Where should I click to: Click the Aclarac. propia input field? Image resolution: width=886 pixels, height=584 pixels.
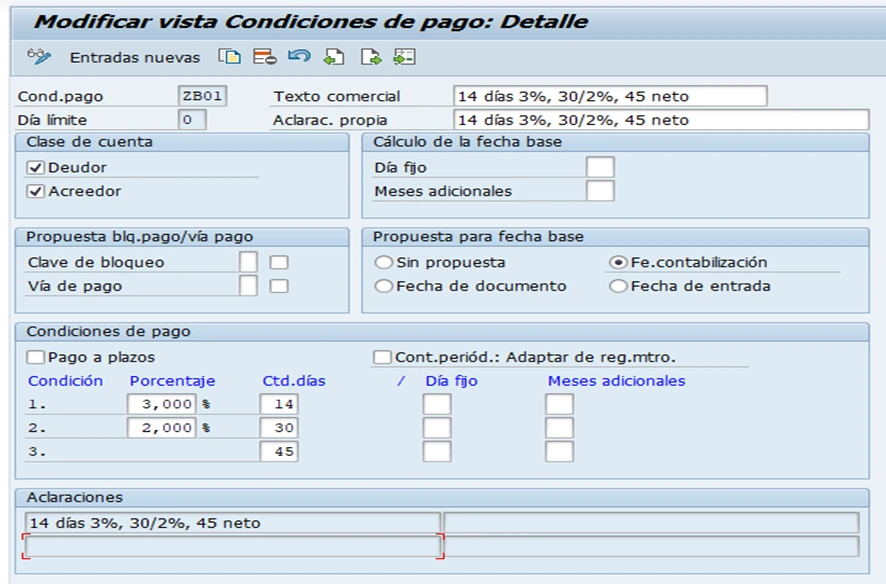(661, 120)
